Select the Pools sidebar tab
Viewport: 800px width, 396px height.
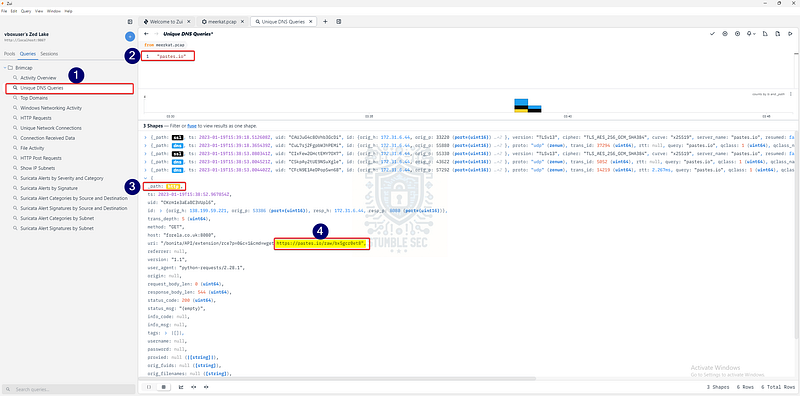coord(9,54)
